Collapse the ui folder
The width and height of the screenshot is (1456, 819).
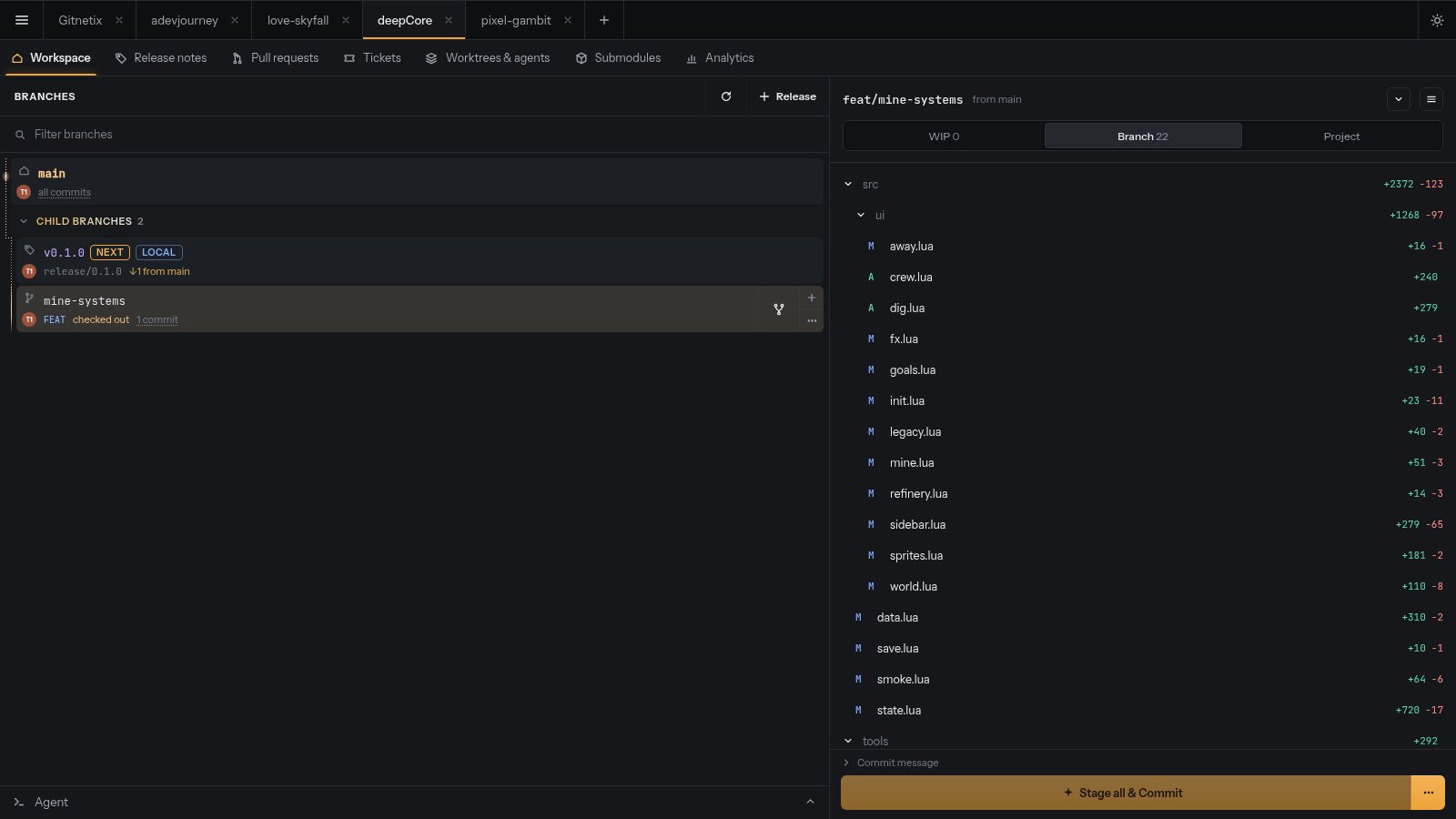tap(861, 215)
